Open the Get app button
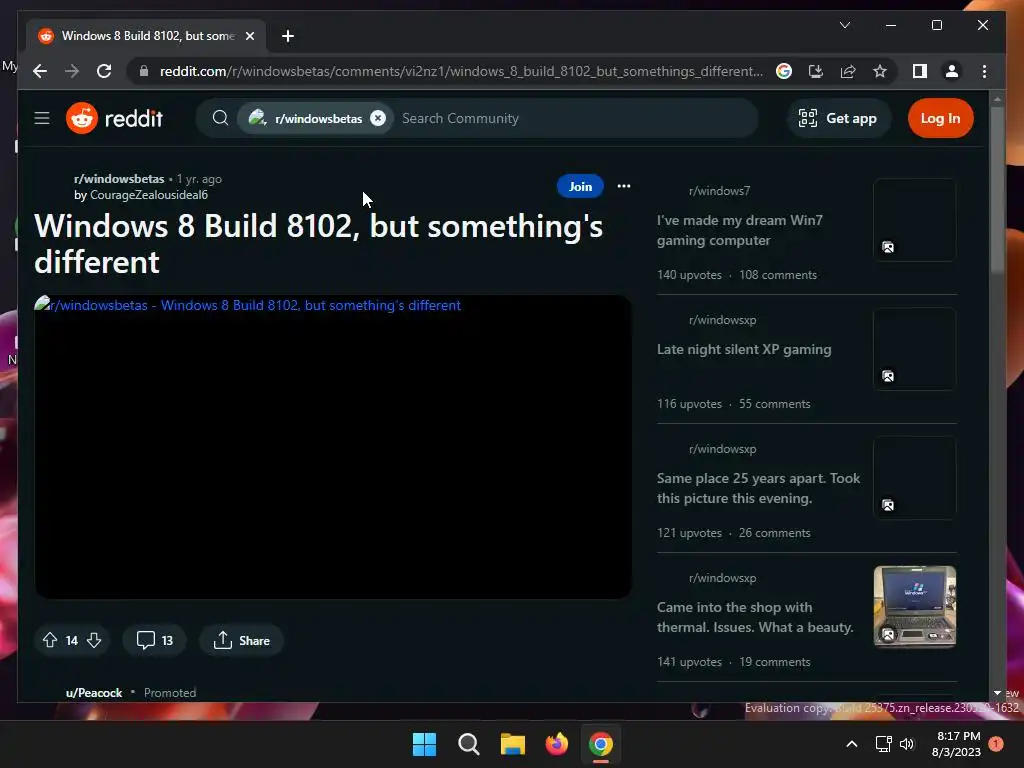This screenshot has width=1024, height=768. click(838, 118)
